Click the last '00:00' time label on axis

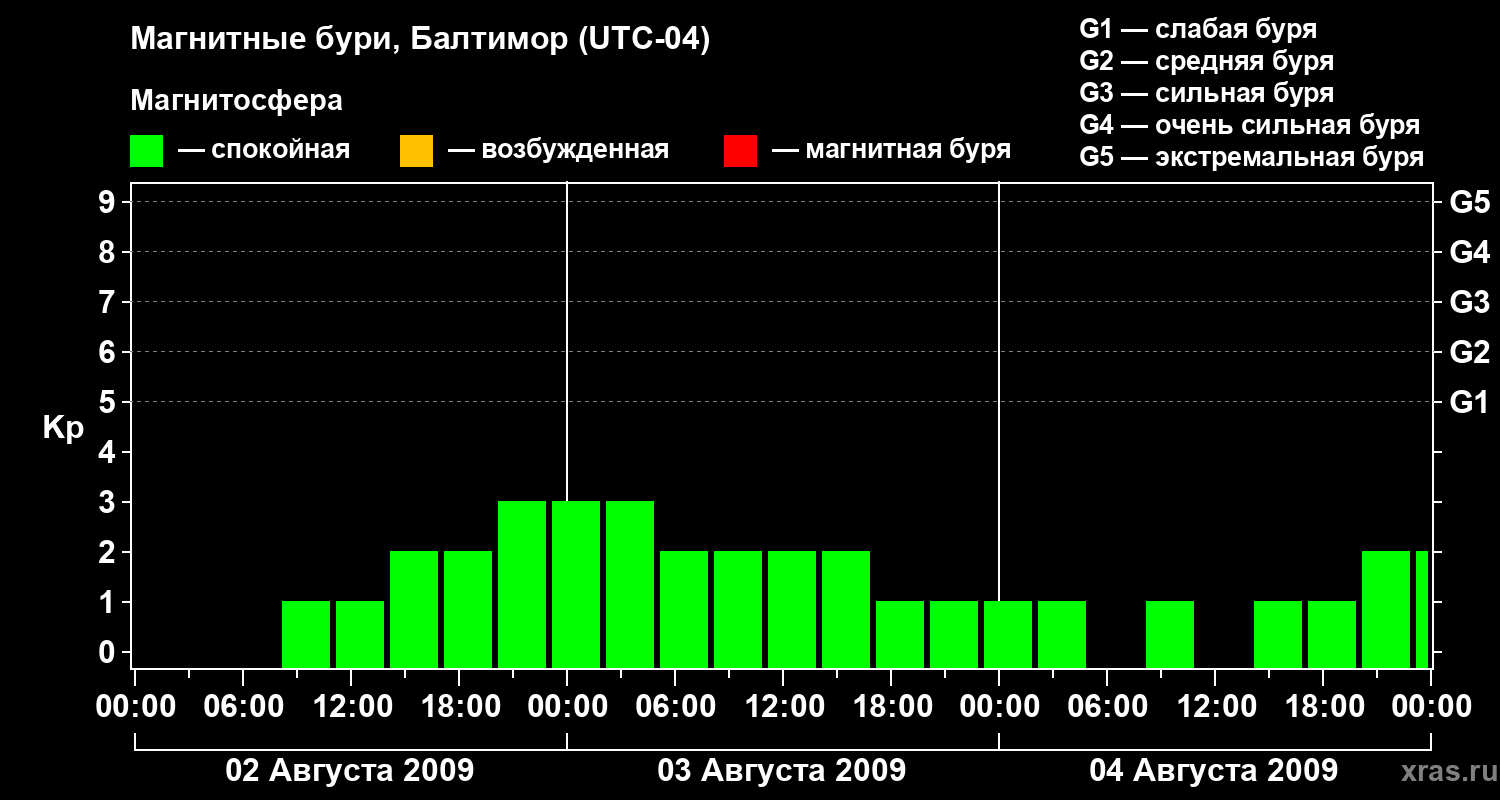tap(1431, 707)
